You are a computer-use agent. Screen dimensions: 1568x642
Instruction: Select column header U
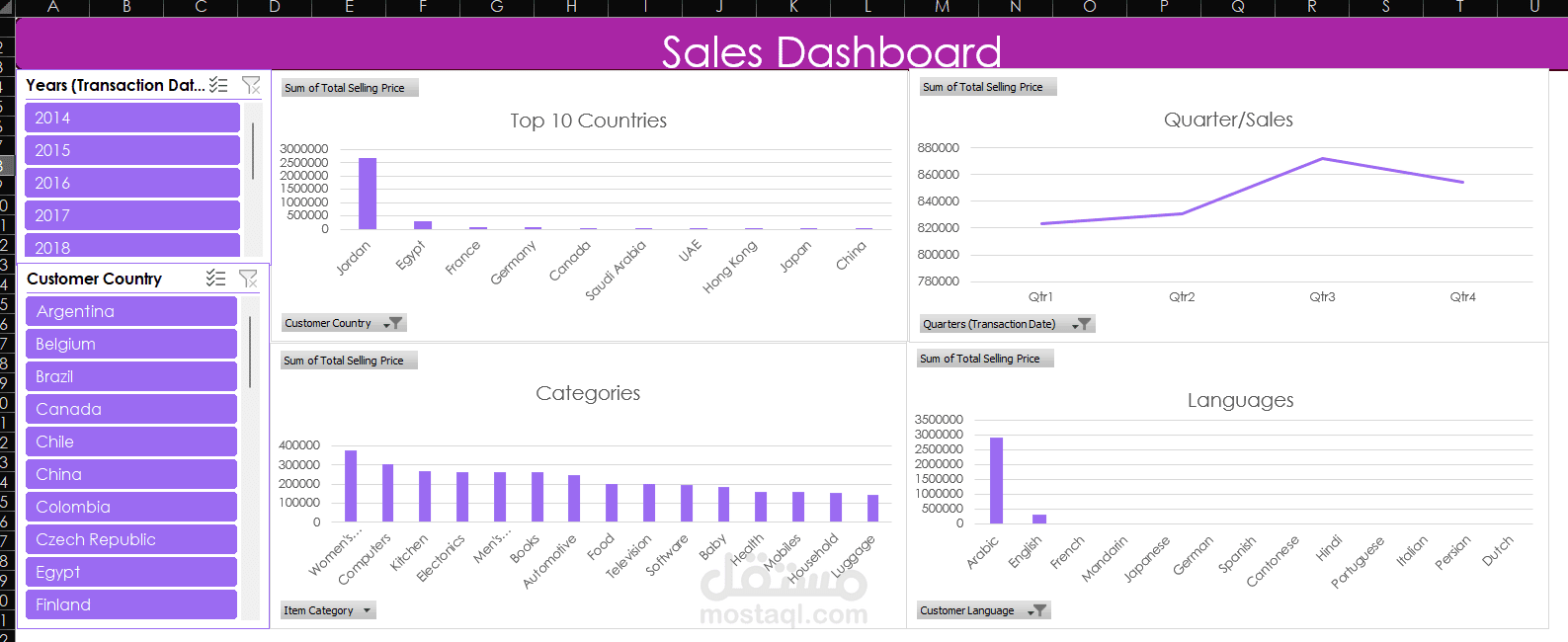[x=1534, y=7]
